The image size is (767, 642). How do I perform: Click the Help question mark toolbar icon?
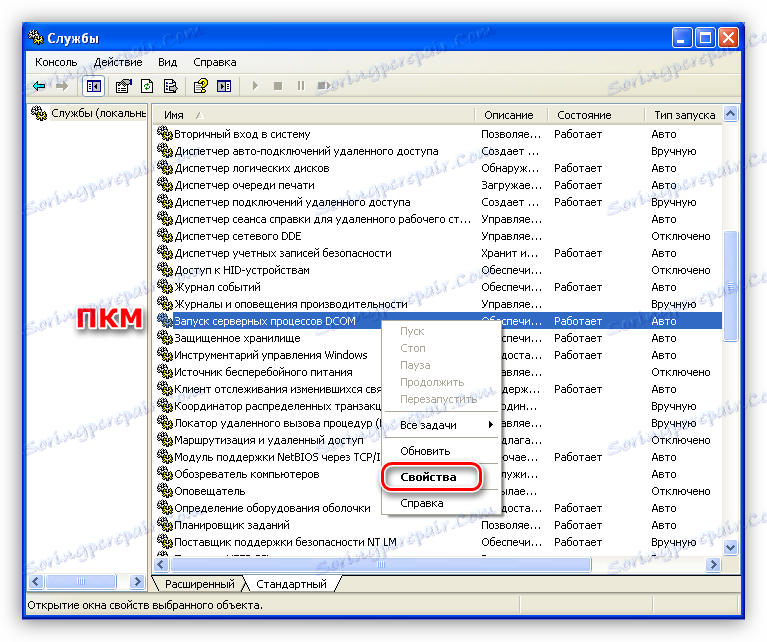[201, 86]
